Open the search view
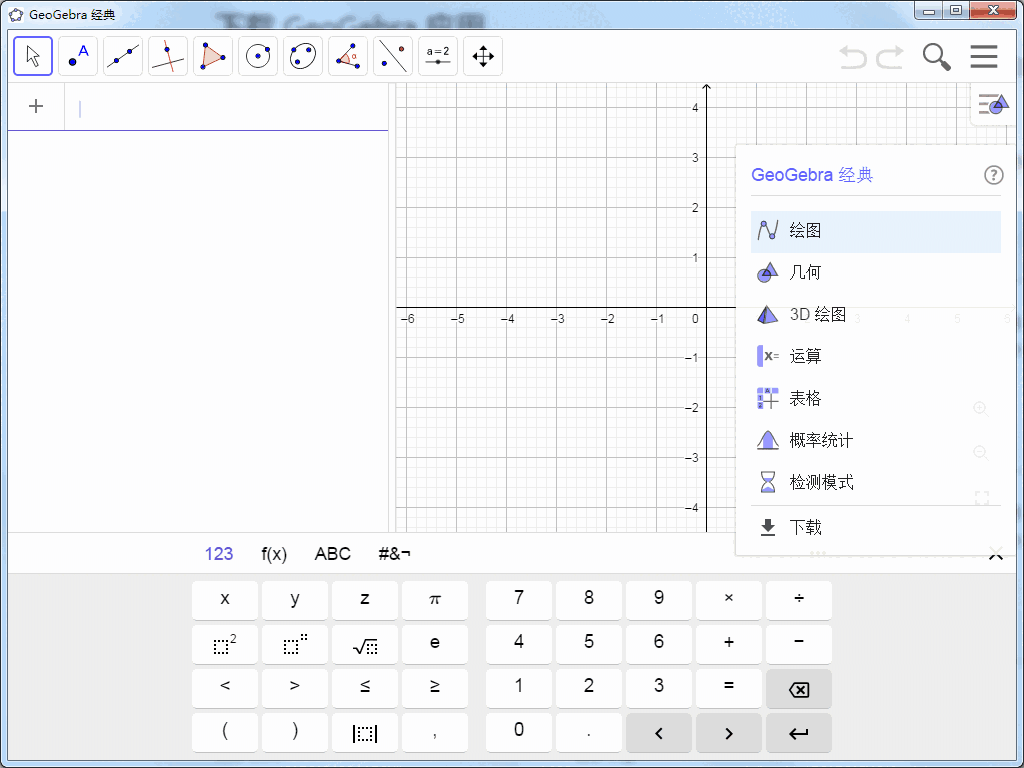Viewport: 1024px width, 768px height. [936, 57]
